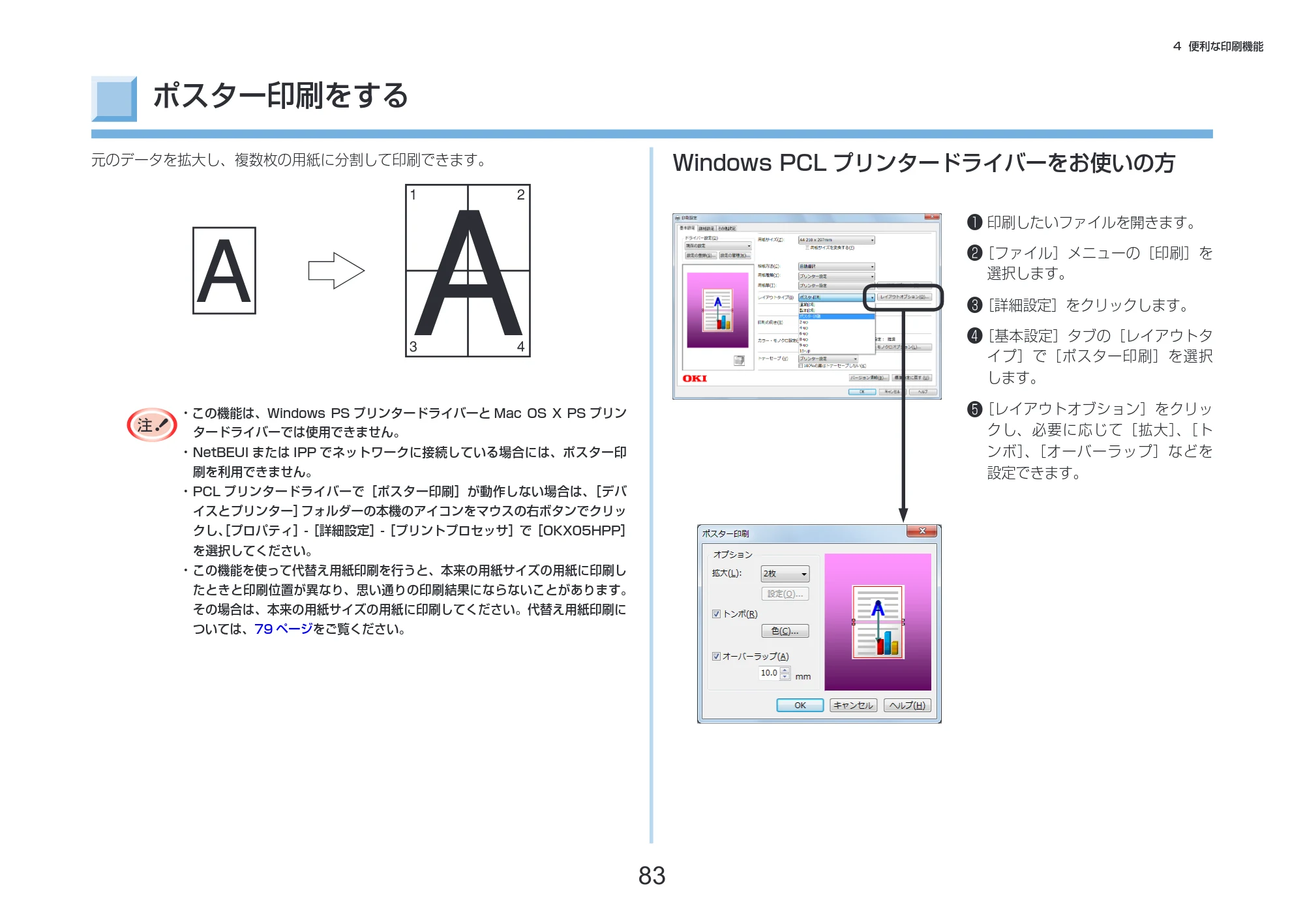Image resolution: width=1305 pixels, height=924 pixels.
Task: Open the ドライバー設定 dropdown
Action: pyautogui.click(x=718, y=246)
